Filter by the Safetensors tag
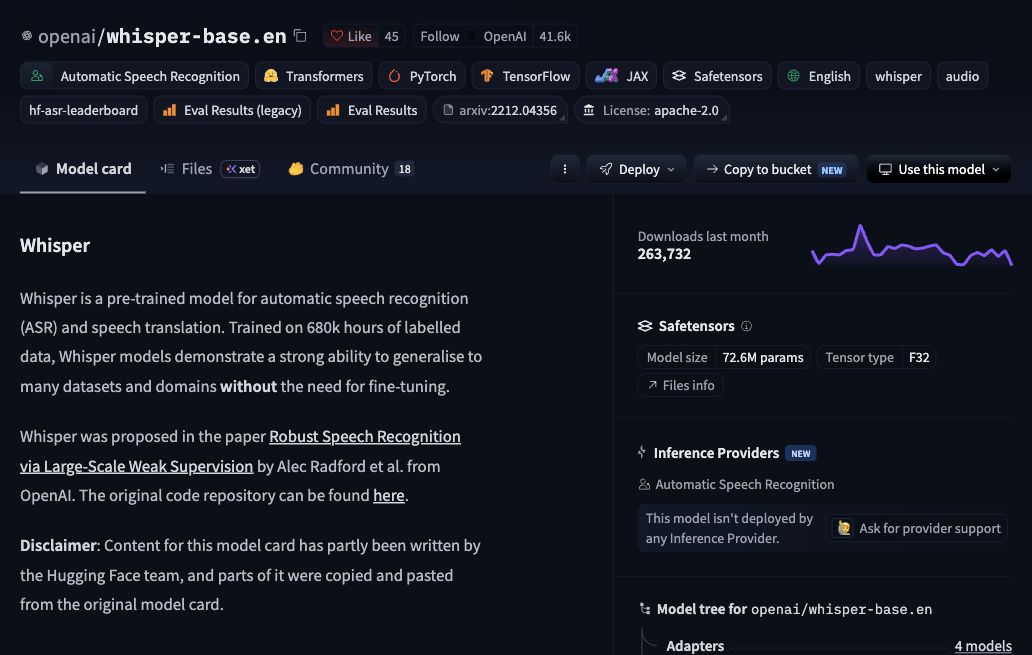 click(x=717, y=76)
